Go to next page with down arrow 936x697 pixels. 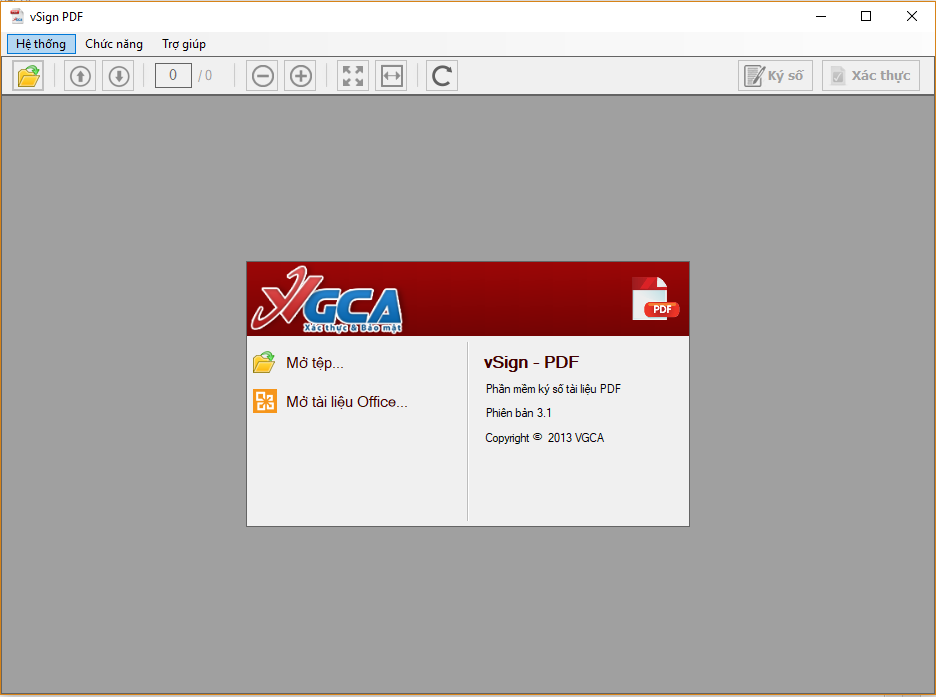point(118,76)
